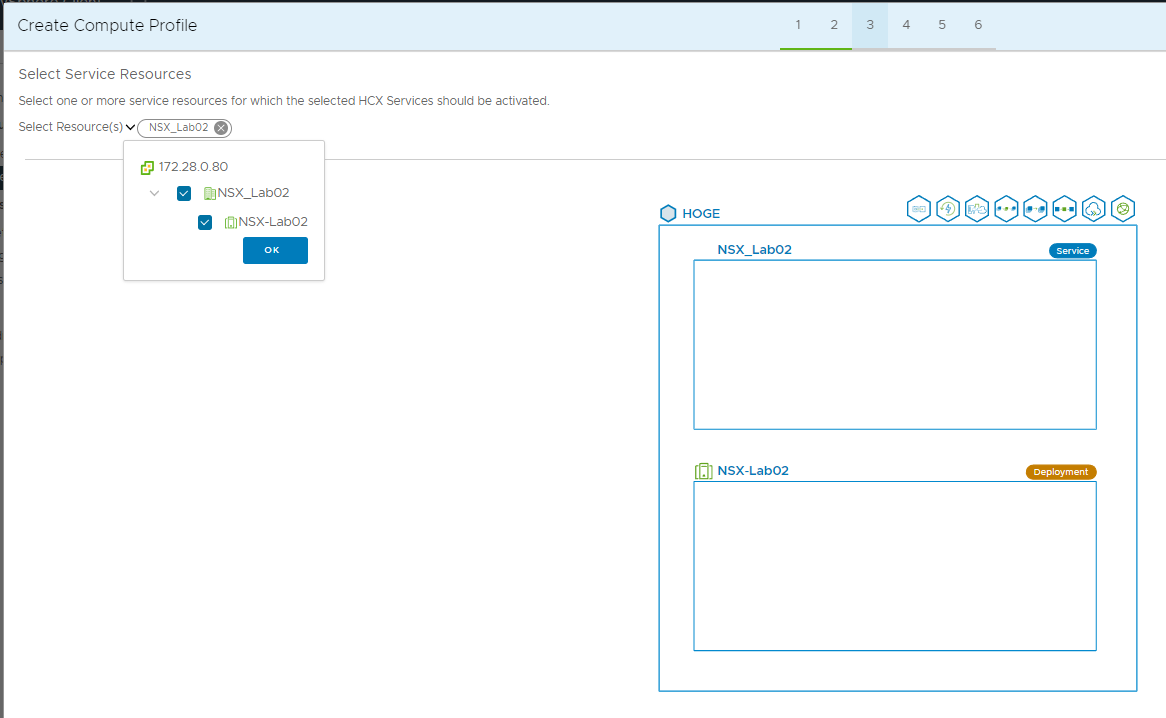Click the HOGE profile name

[701, 213]
